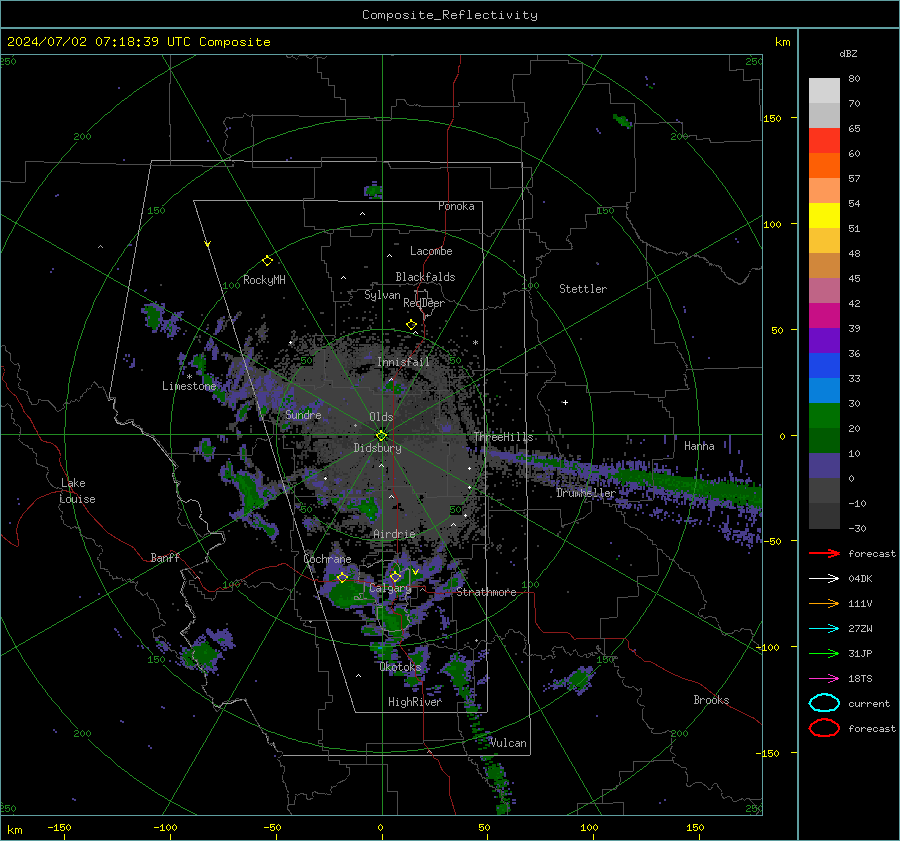The width and height of the screenshot is (900, 841).
Task: Pick the green 31JP arrow legend icon
Action: 824,653
